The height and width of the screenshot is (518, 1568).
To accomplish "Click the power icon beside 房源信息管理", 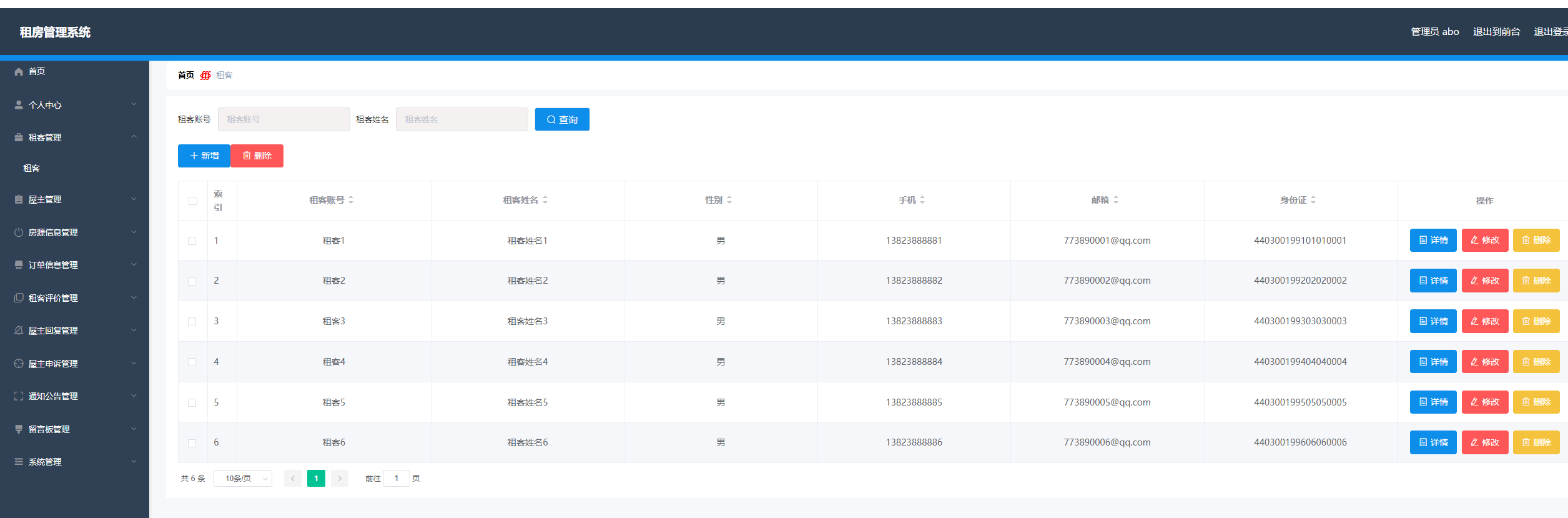I will (x=19, y=232).
